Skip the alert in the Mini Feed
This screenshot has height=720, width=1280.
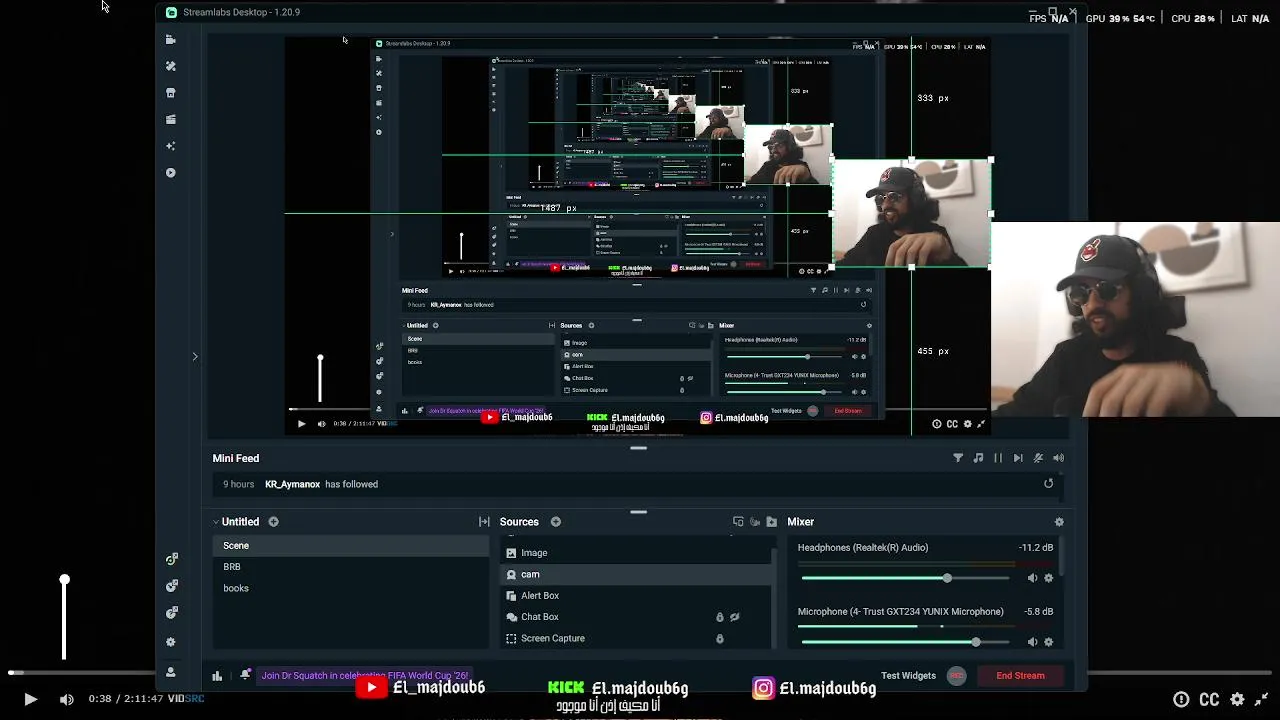click(1018, 458)
